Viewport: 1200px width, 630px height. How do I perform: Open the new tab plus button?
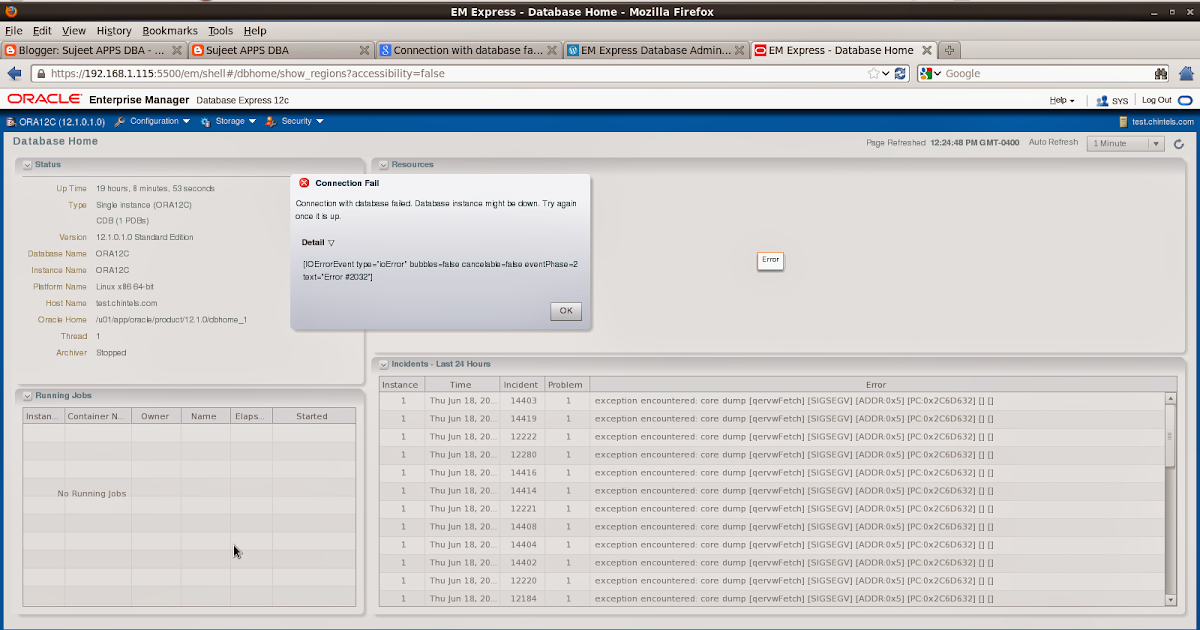[950, 49]
